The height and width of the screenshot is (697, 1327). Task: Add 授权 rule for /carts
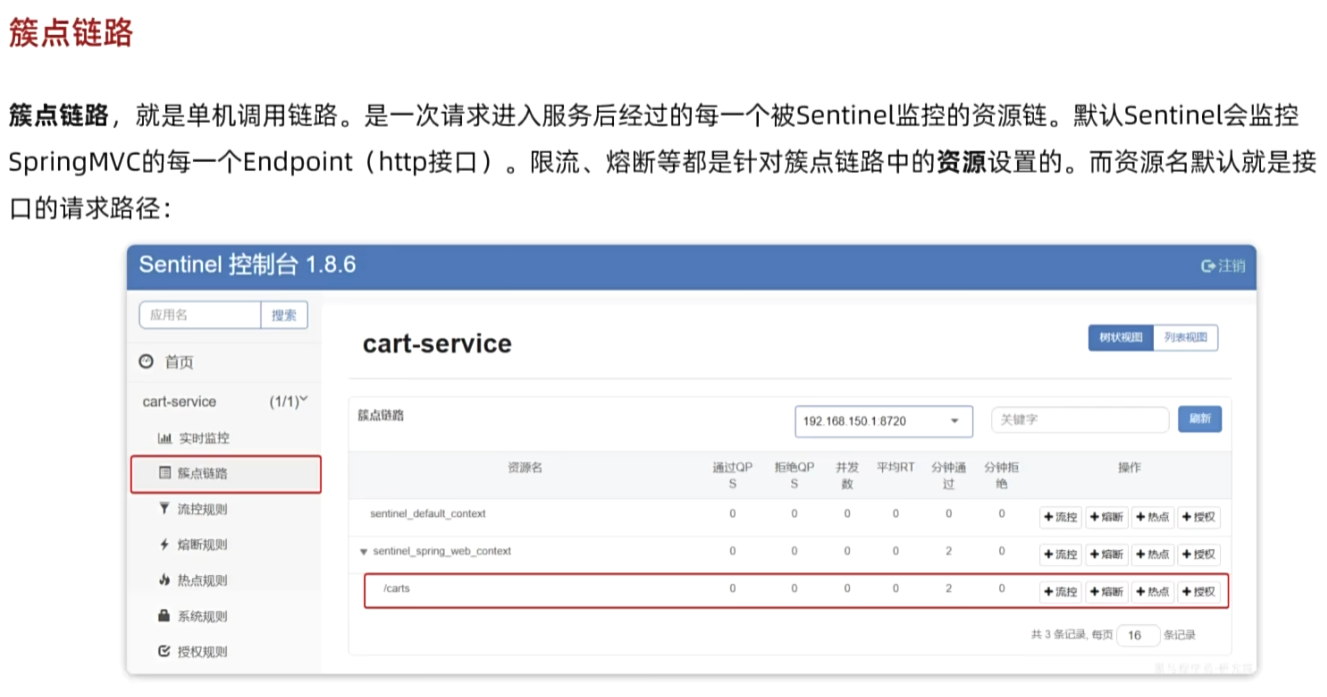(1198, 592)
